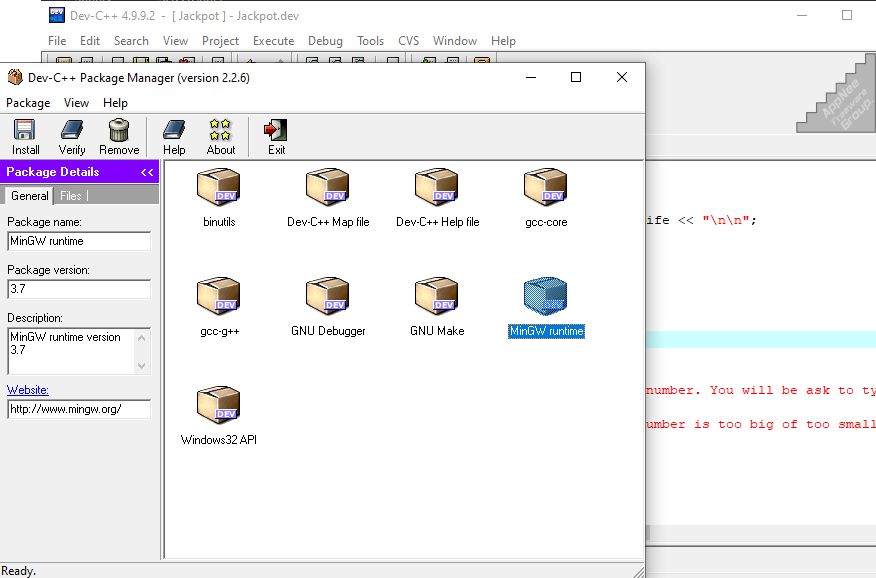Open the Help menu in Package Manager
Viewport: 876px width, 578px height.
pyautogui.click(x=115, y=103)
